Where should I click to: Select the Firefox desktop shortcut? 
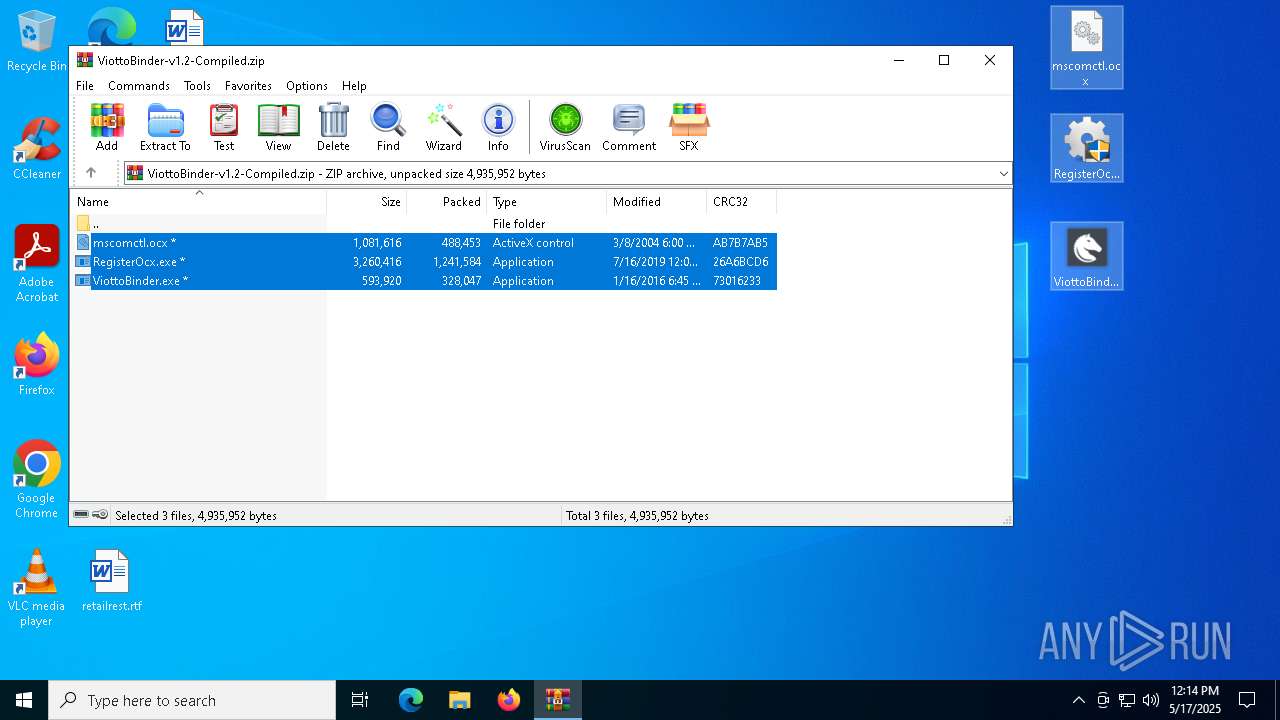37,364
